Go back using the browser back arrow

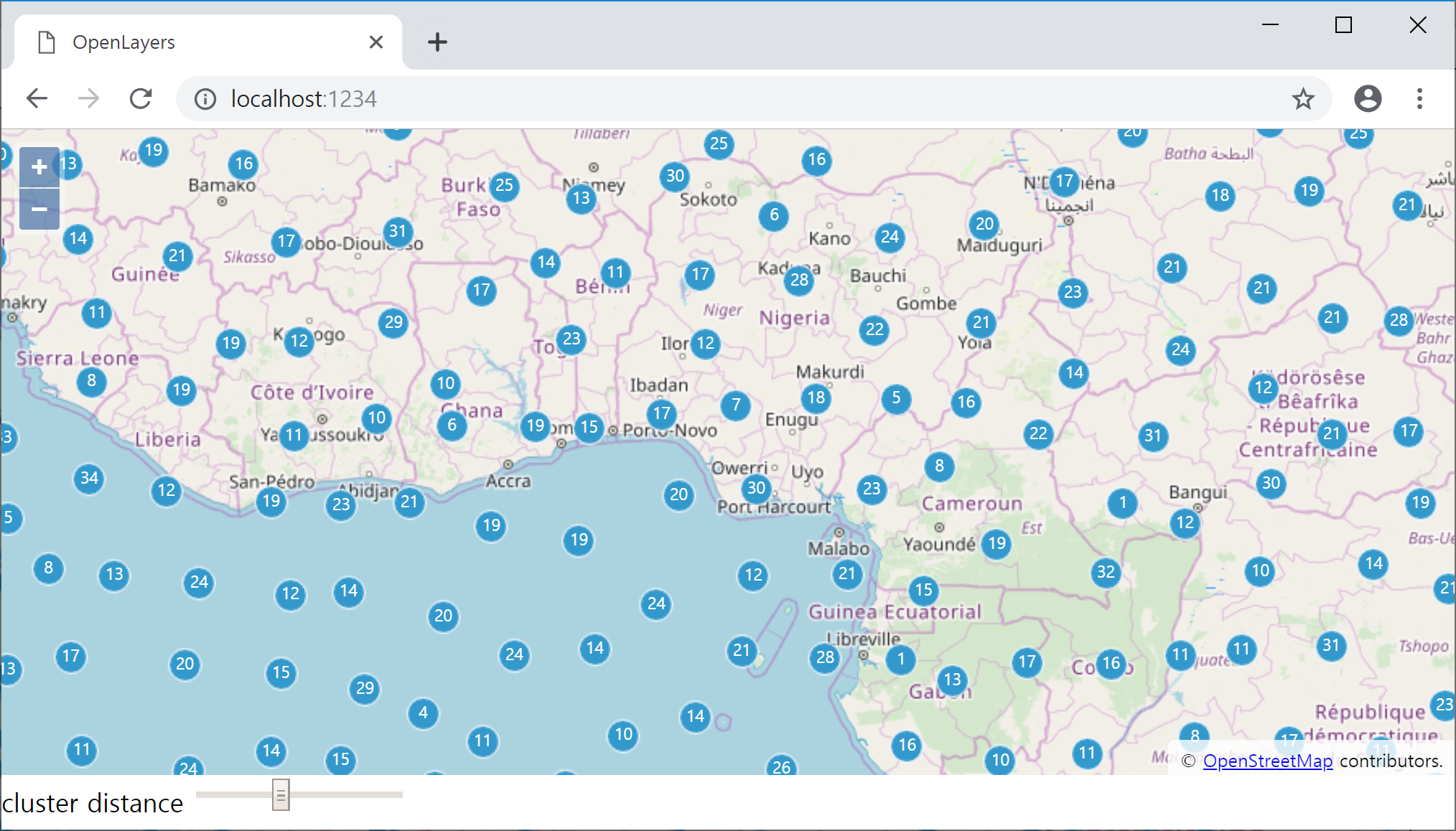(x=37, y=98)
